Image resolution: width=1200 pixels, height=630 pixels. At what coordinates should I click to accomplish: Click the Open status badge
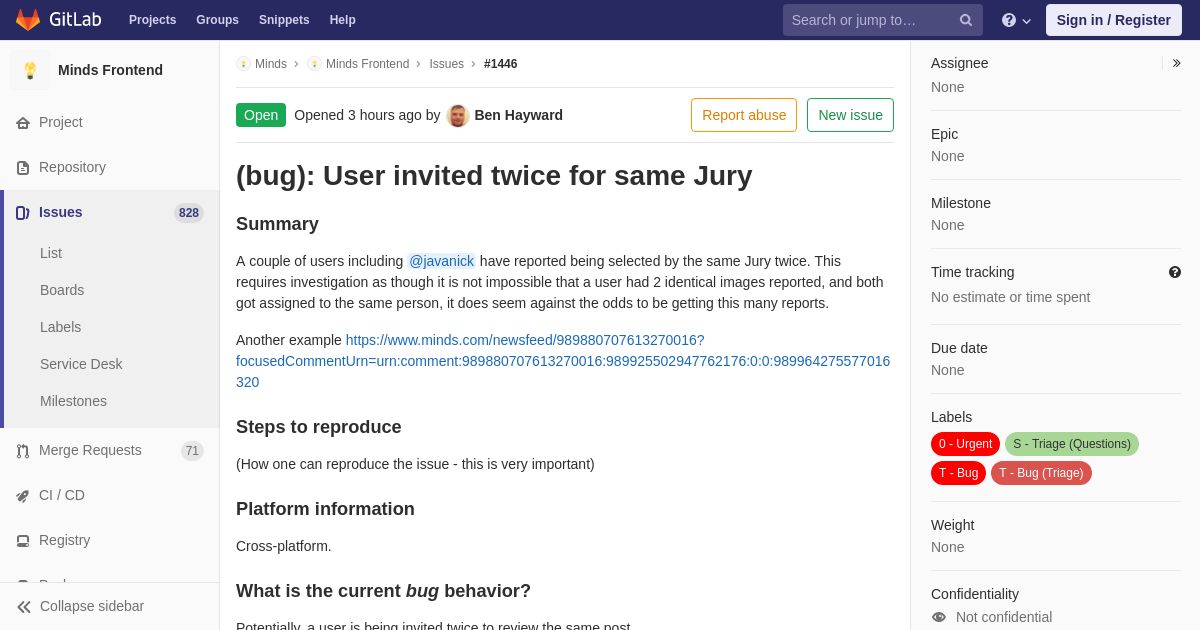tap(261, 115)
